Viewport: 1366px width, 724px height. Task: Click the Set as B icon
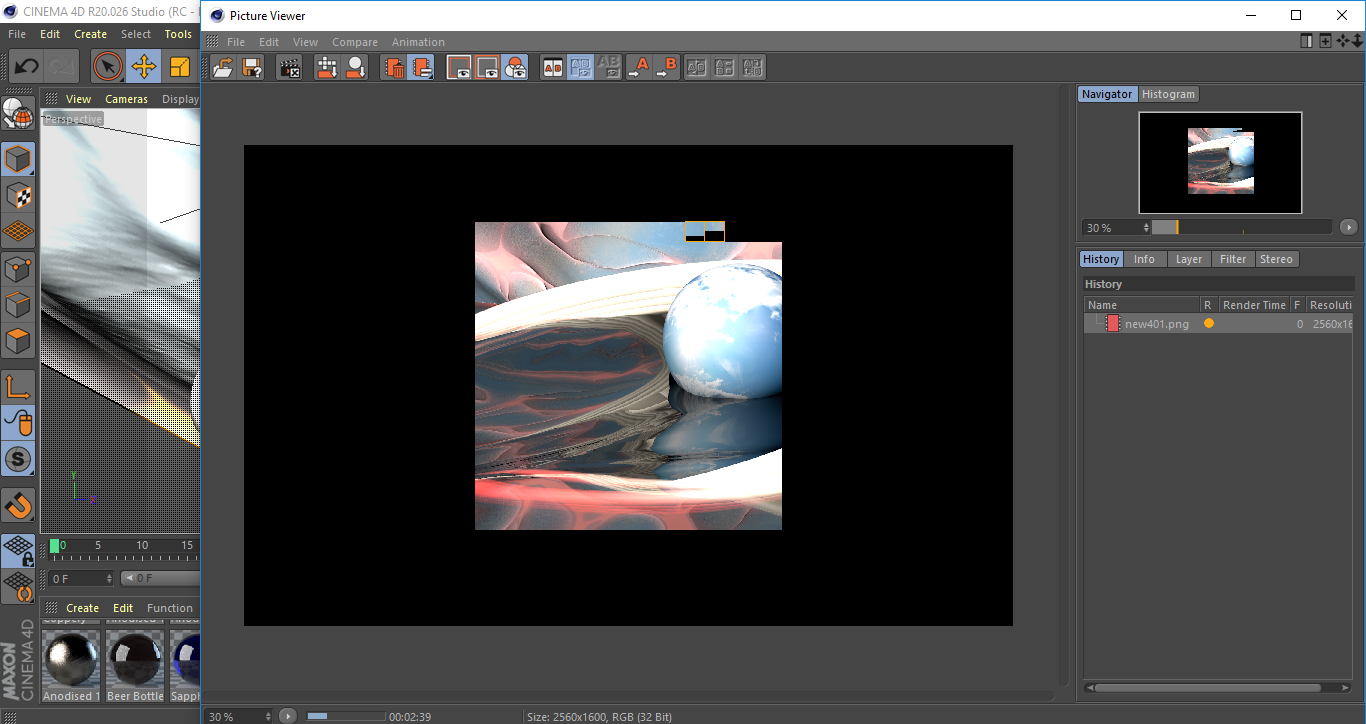(x=667, y=67)
